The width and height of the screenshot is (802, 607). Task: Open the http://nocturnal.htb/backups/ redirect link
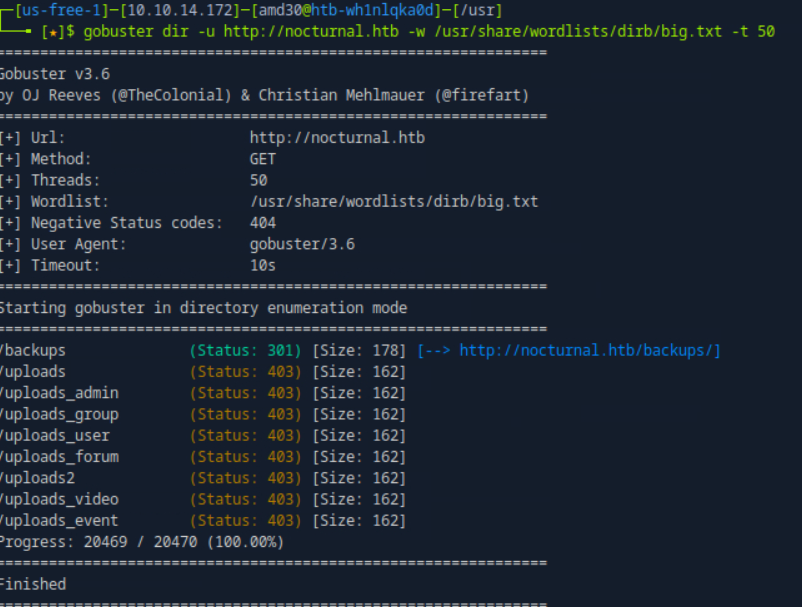point(589,351)
